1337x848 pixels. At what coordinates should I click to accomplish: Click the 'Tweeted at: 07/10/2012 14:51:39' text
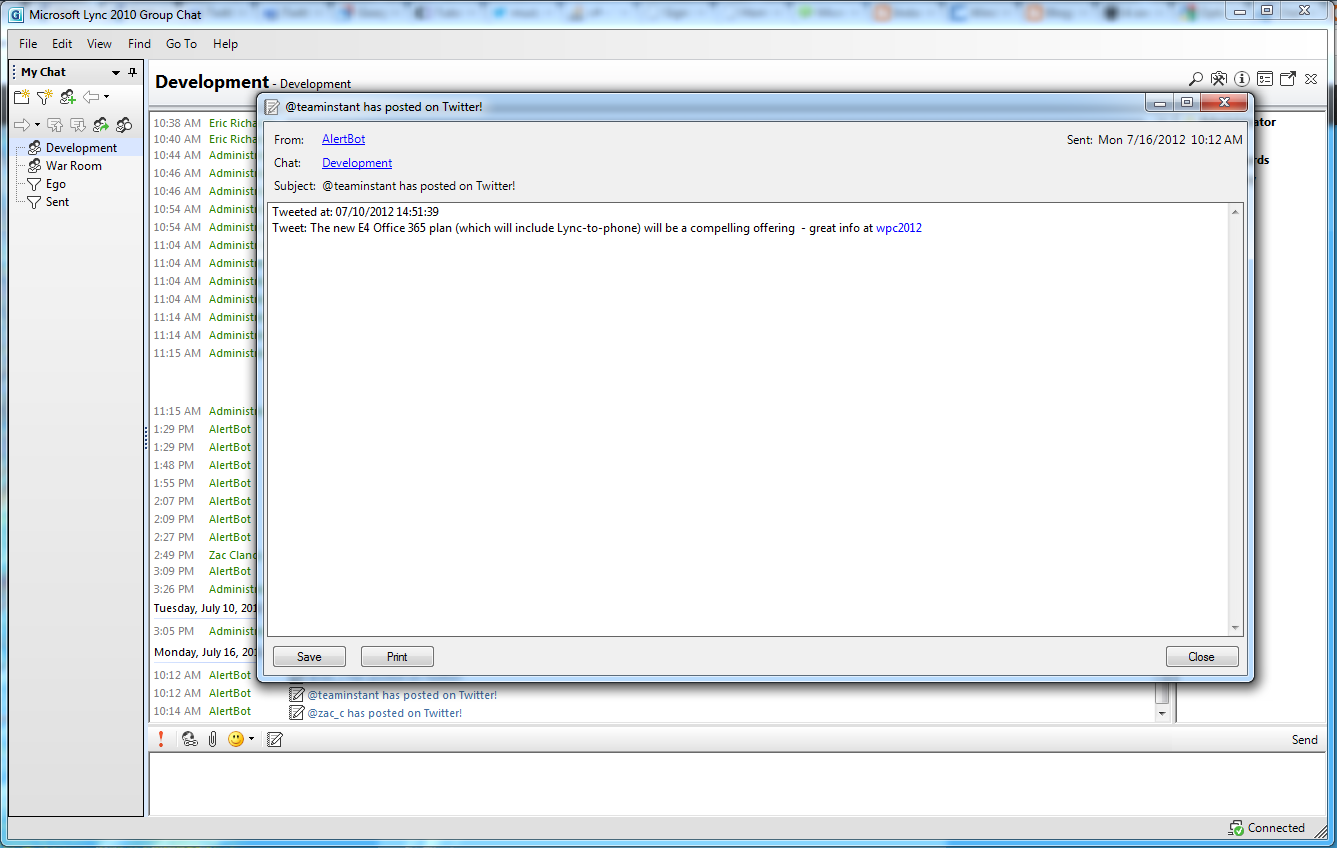355,212
